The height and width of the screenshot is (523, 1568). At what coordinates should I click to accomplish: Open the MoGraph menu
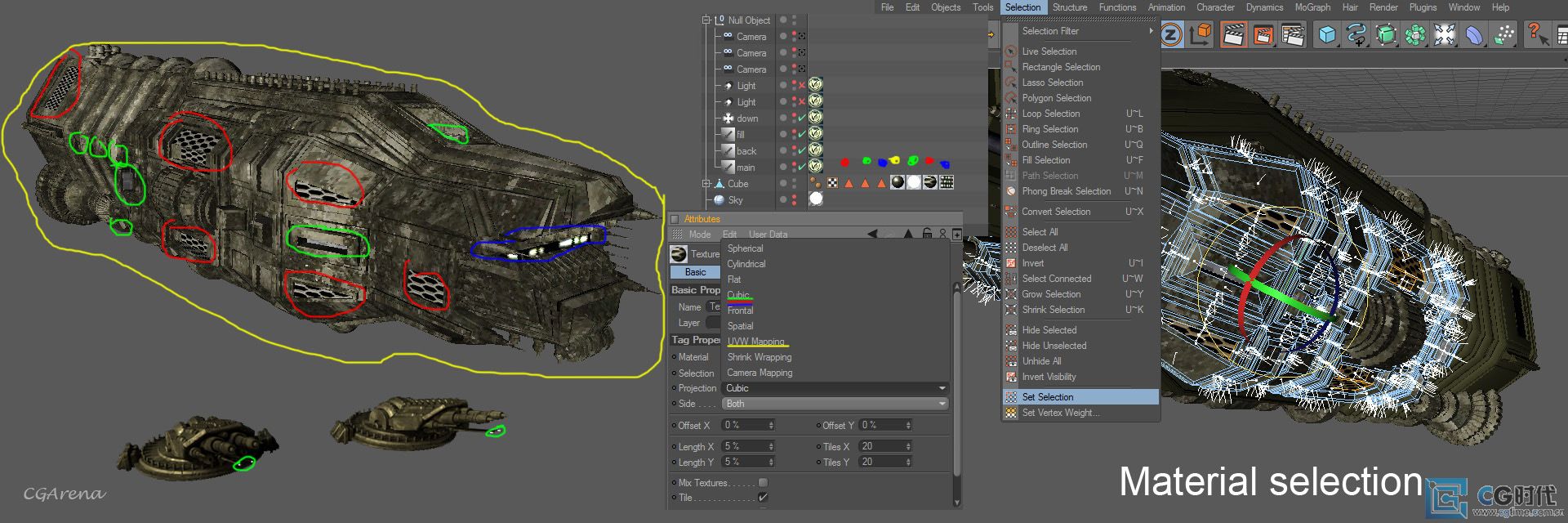1312,7
